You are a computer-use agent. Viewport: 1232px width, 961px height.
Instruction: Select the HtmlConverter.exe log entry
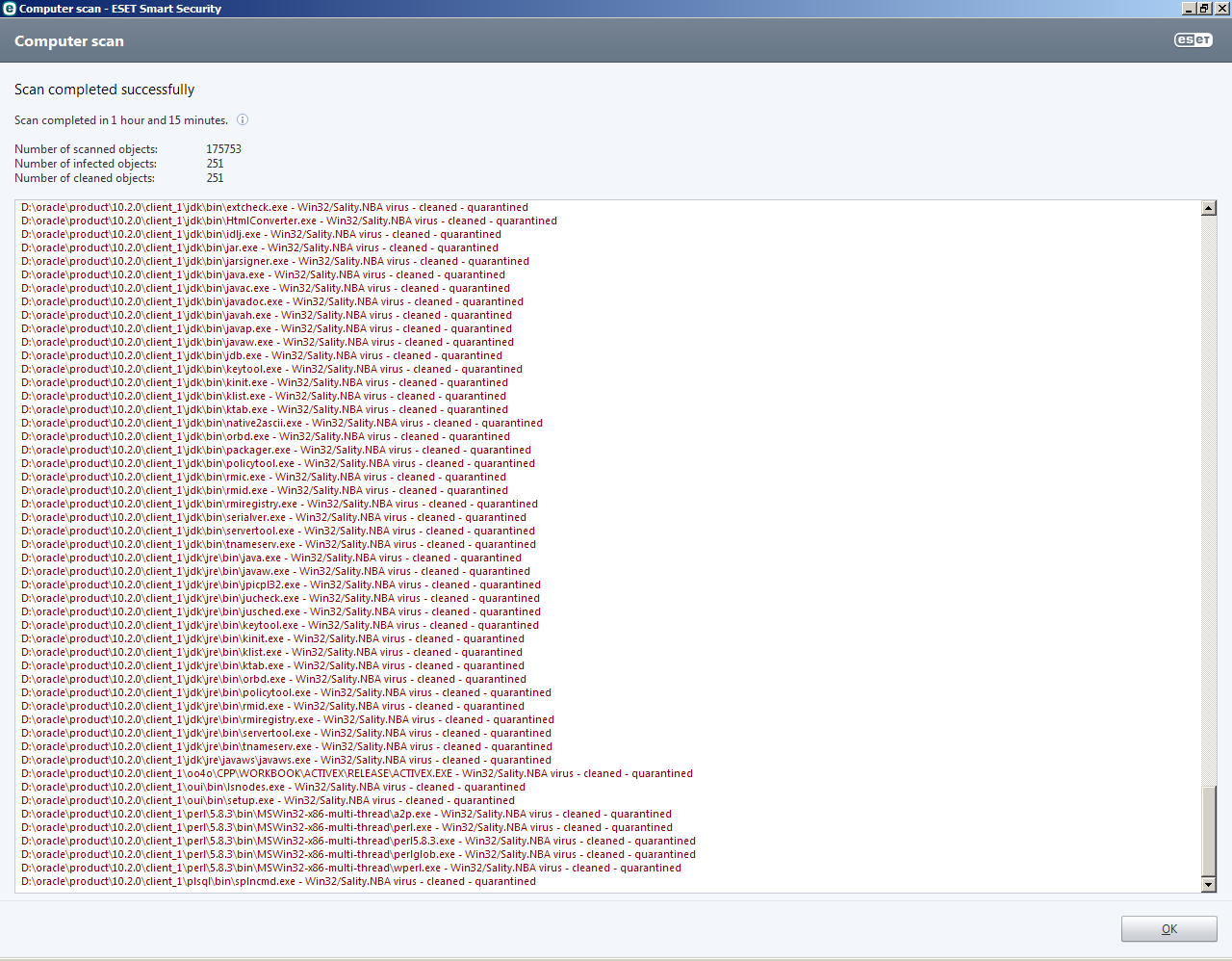tap(289, 221)
